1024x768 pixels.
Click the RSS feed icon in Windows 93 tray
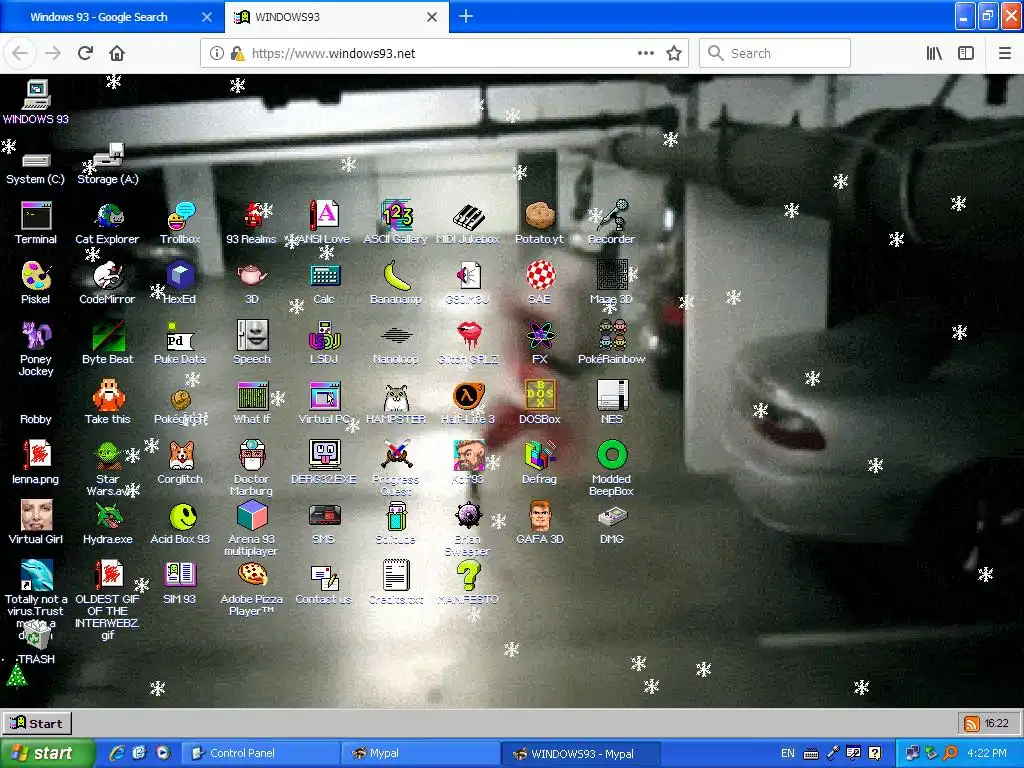[972, 724]
